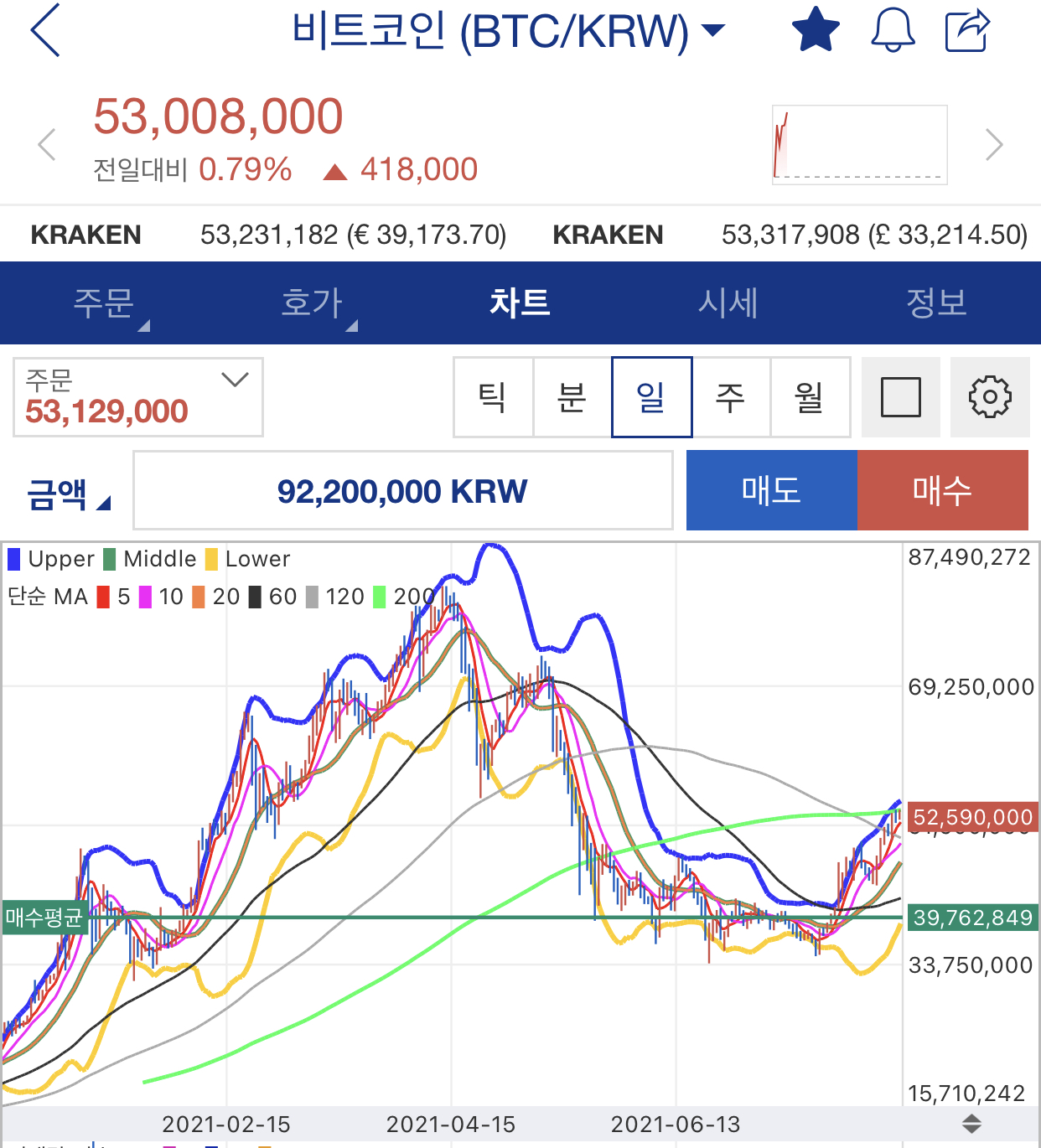Tap the share icon

968,30
